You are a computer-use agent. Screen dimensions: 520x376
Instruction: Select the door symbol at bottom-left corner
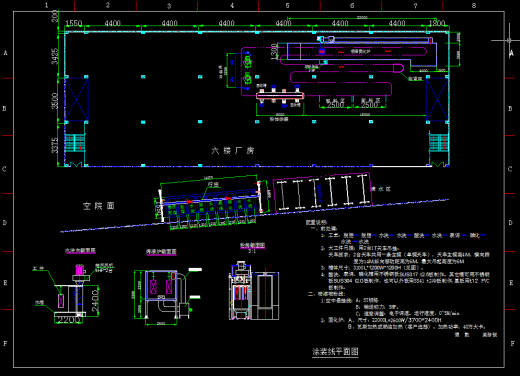coord(76,164)
